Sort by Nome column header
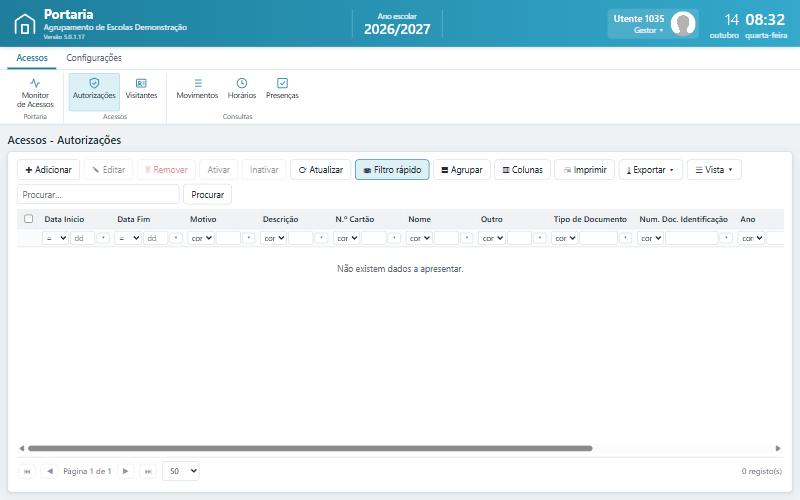This screenshot has height=500, width=800. pyautogui.click(x=419, y=219)
